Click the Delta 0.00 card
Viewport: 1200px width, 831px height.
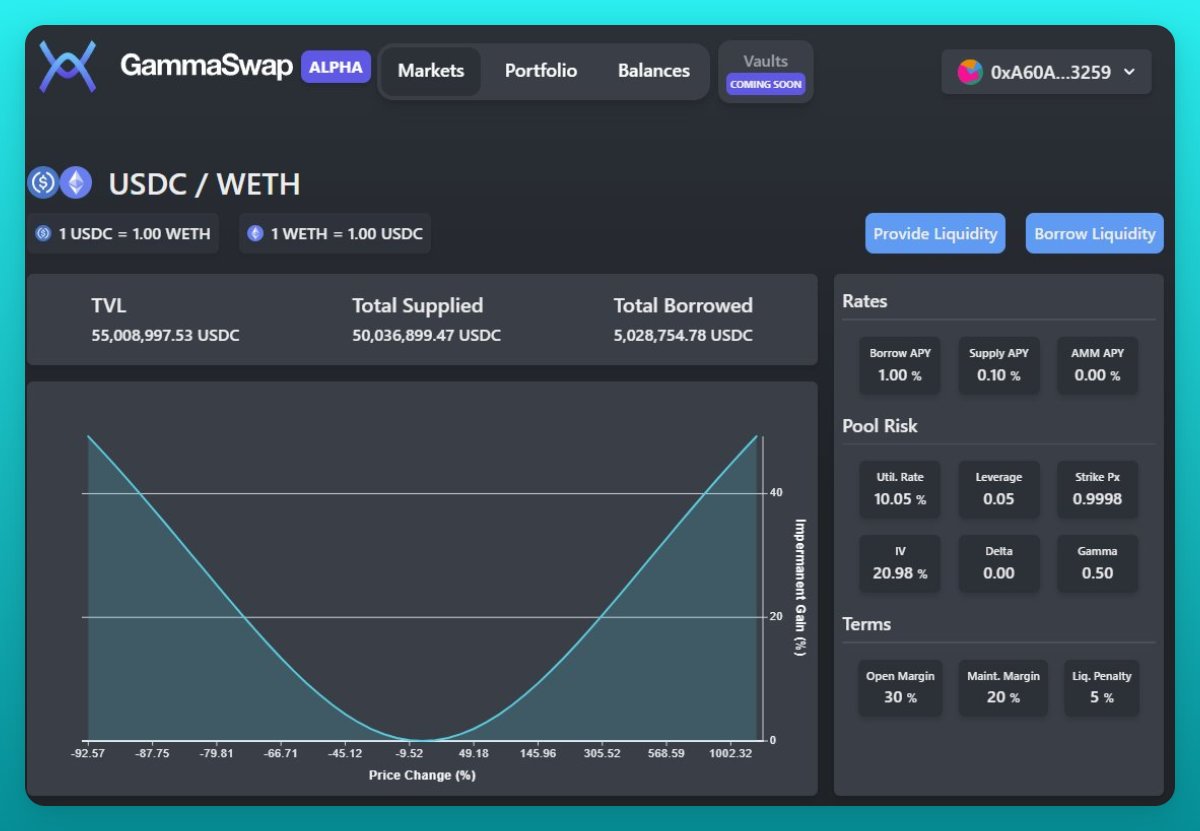(x=999, y=563)
